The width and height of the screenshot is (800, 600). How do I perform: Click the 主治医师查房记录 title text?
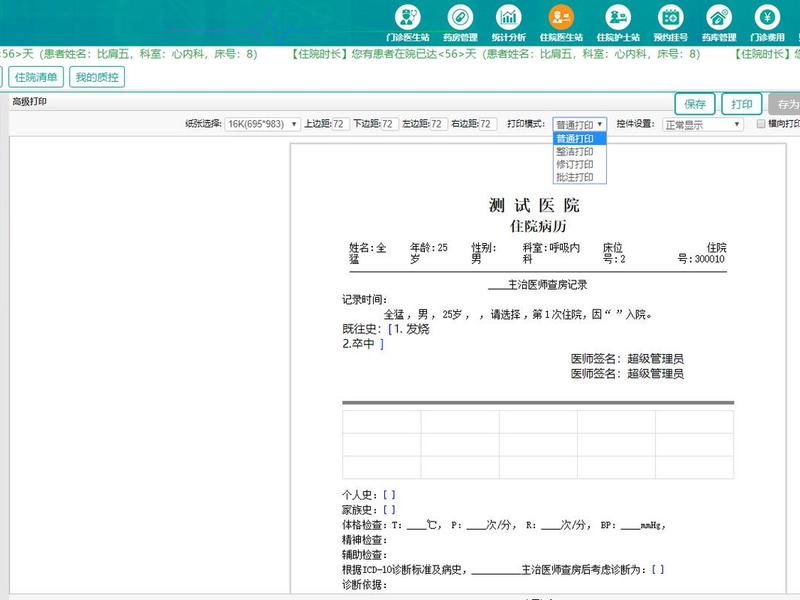click(547, 285)
